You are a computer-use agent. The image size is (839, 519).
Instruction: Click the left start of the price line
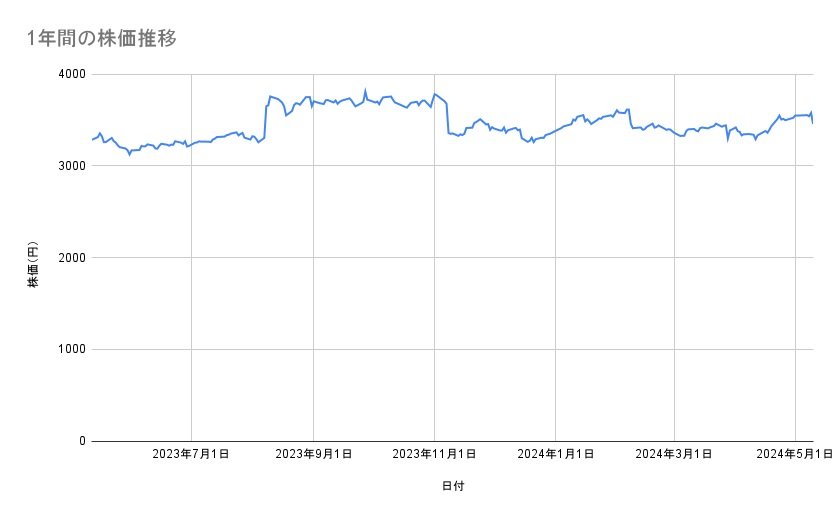pos(92,139)
